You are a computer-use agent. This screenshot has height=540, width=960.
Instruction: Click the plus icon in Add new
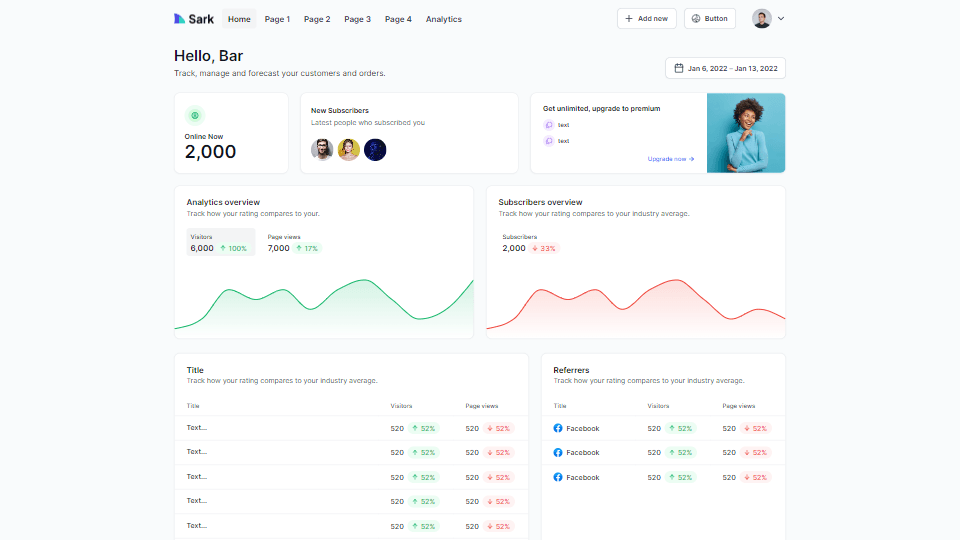pyautogui.click(x=629, y=19)
